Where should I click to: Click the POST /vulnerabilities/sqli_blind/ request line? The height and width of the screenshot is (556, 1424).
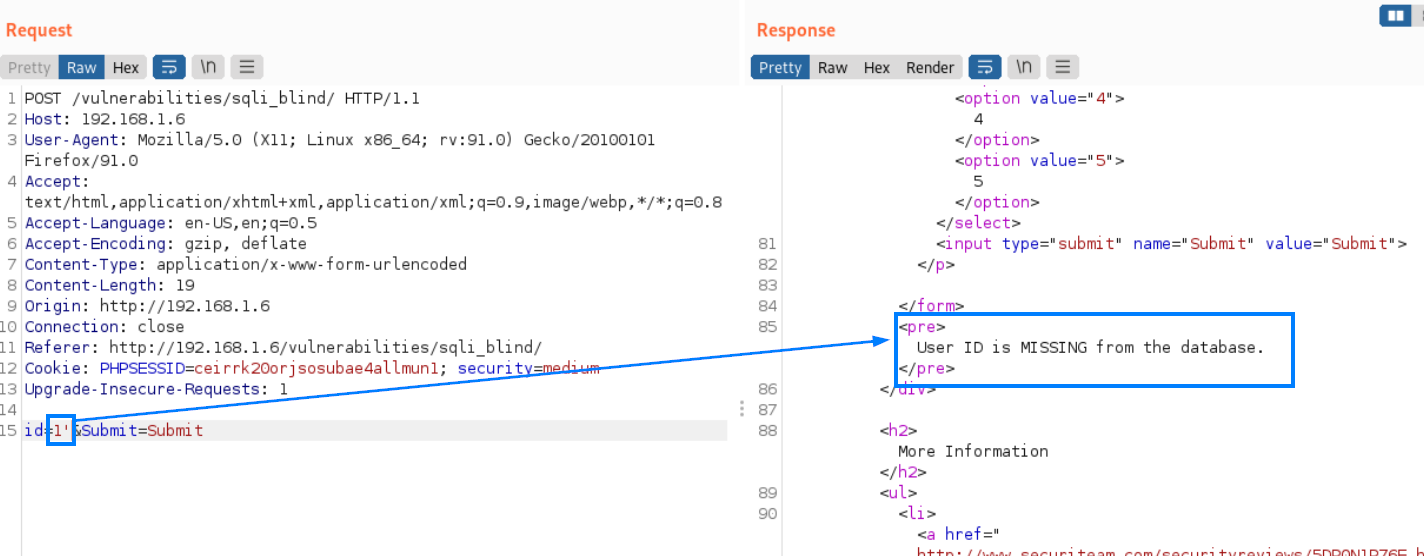point(221,98)
